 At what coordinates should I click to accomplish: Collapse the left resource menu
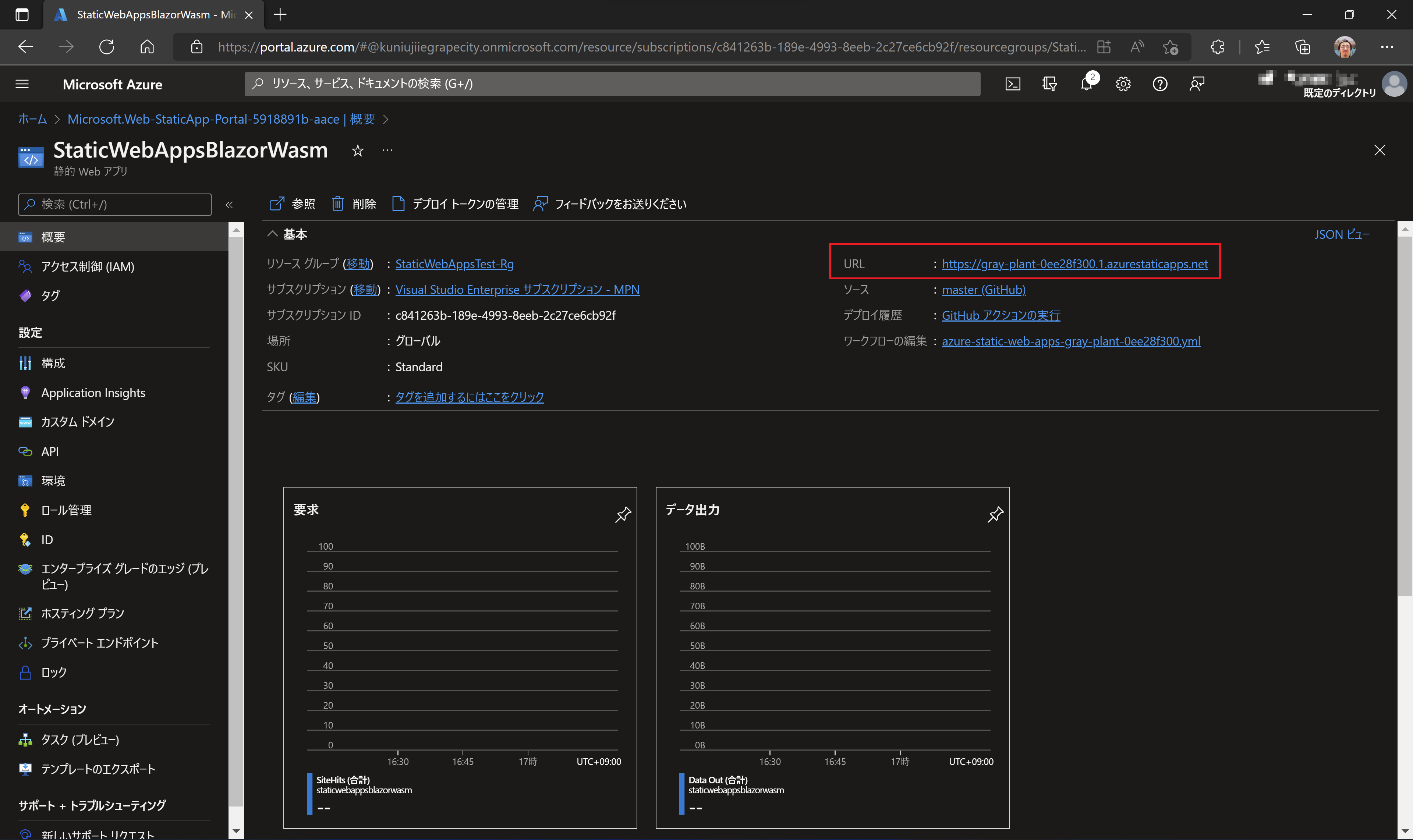pyautogui.click(x=229, y=205)
